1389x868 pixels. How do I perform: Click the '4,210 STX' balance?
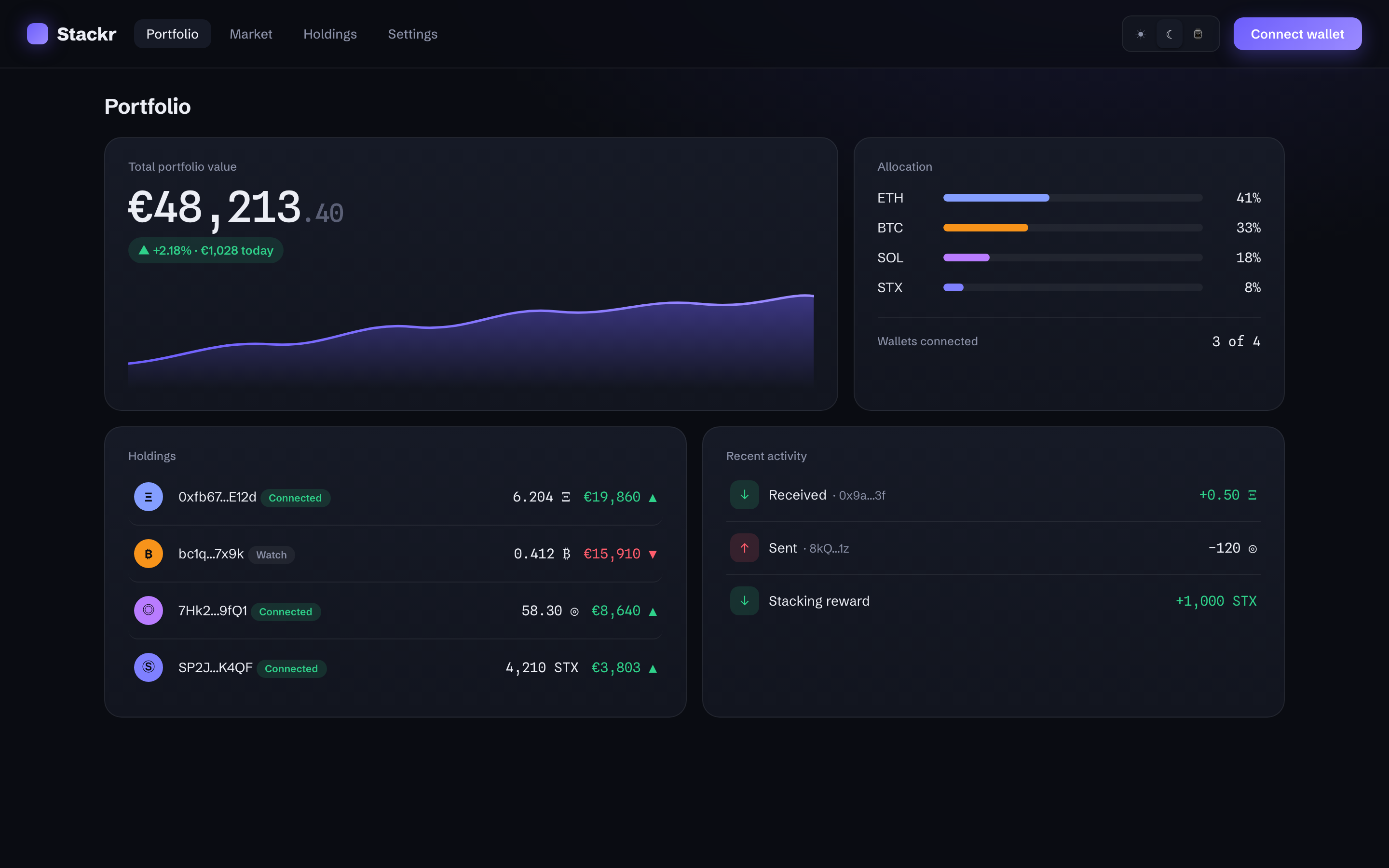pyautogui.click(x=542, y=667)
